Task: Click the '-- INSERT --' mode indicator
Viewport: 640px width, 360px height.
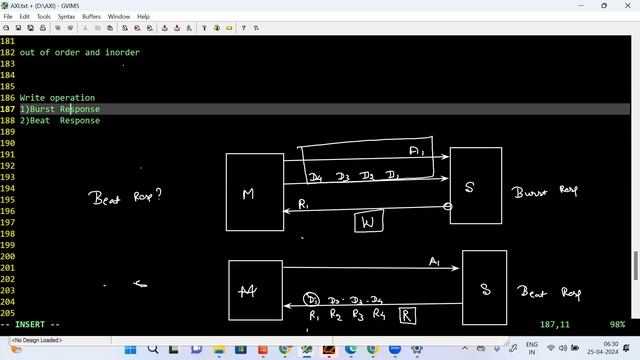Action: tap(30, 324)
